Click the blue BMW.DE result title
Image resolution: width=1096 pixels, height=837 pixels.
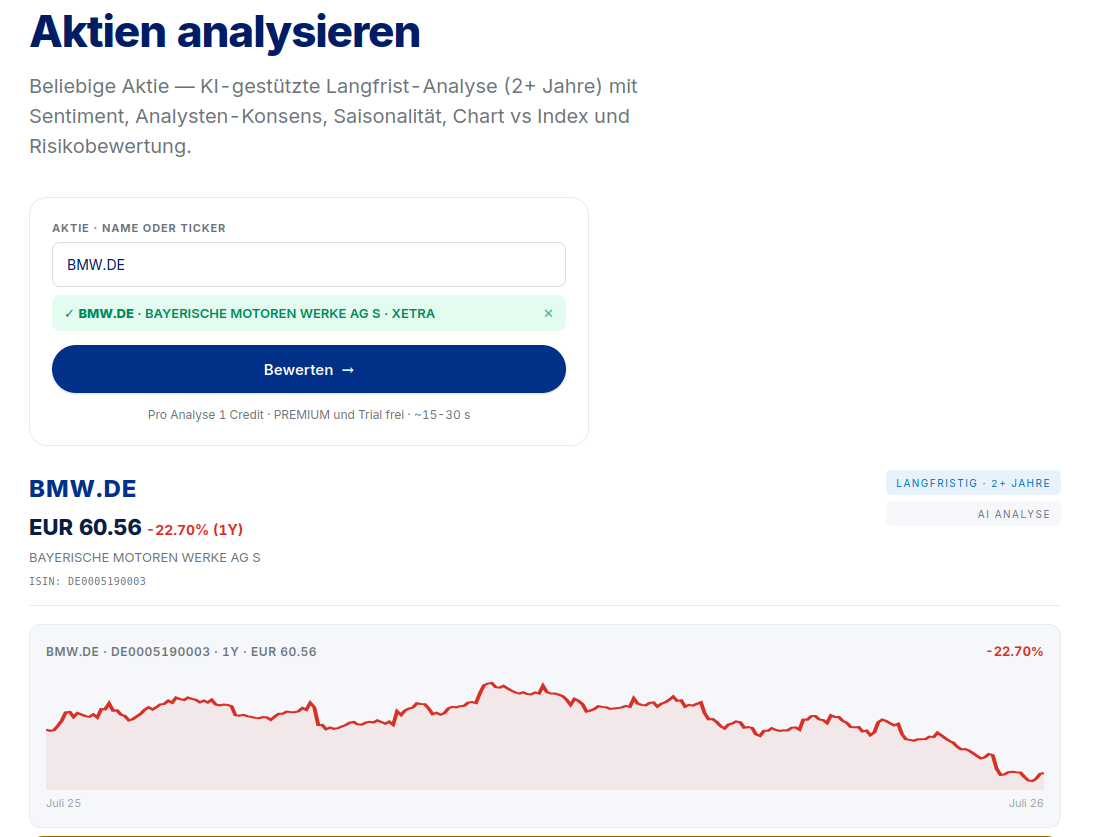82,489
